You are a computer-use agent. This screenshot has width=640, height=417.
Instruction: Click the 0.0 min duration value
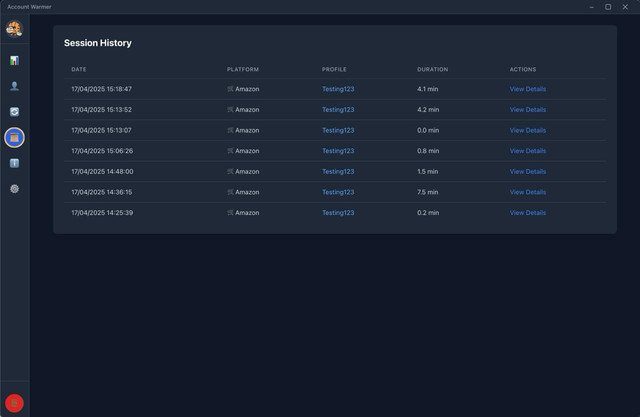[428, 130]
